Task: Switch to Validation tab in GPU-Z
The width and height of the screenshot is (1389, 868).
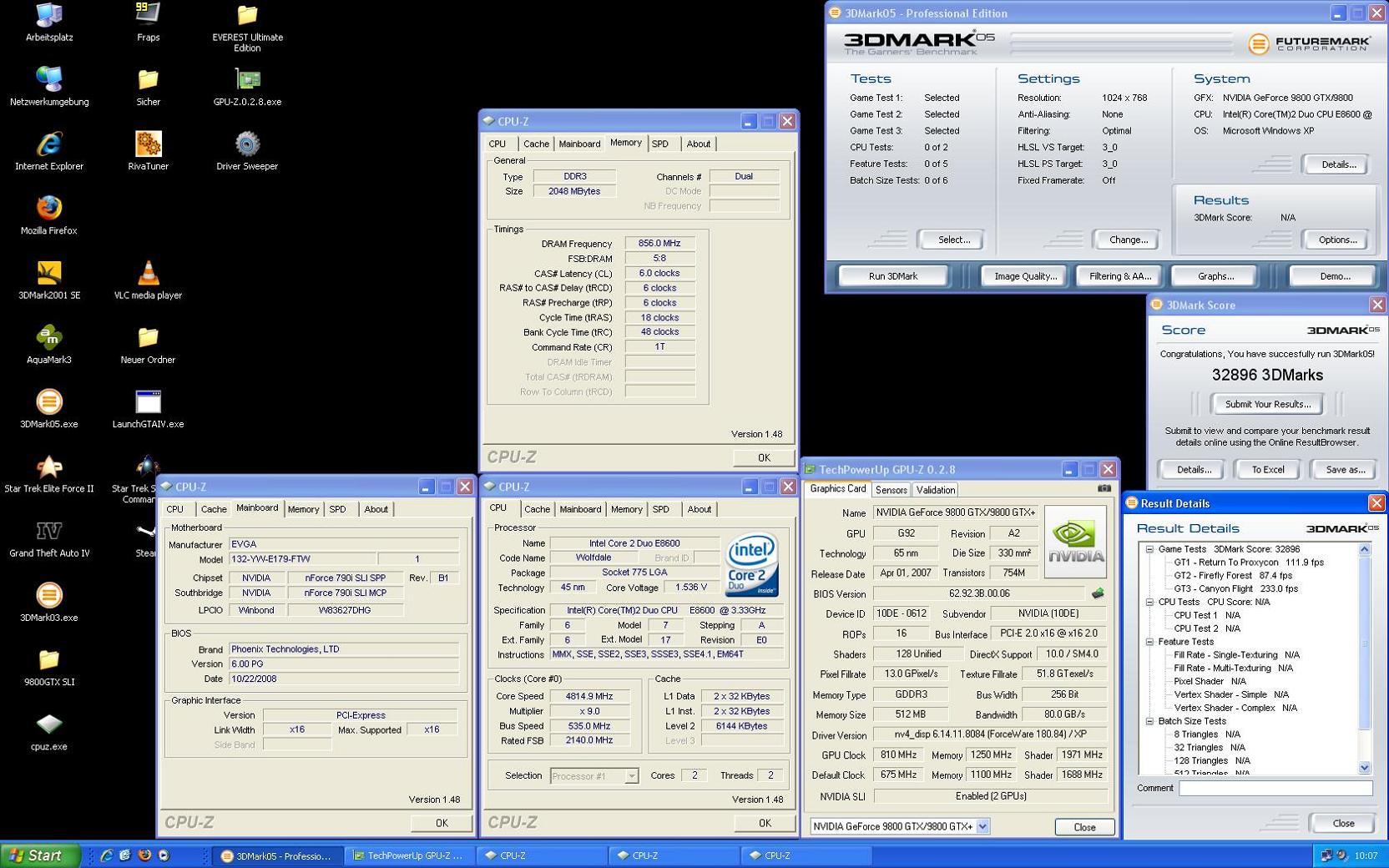Action: point(936,490)
